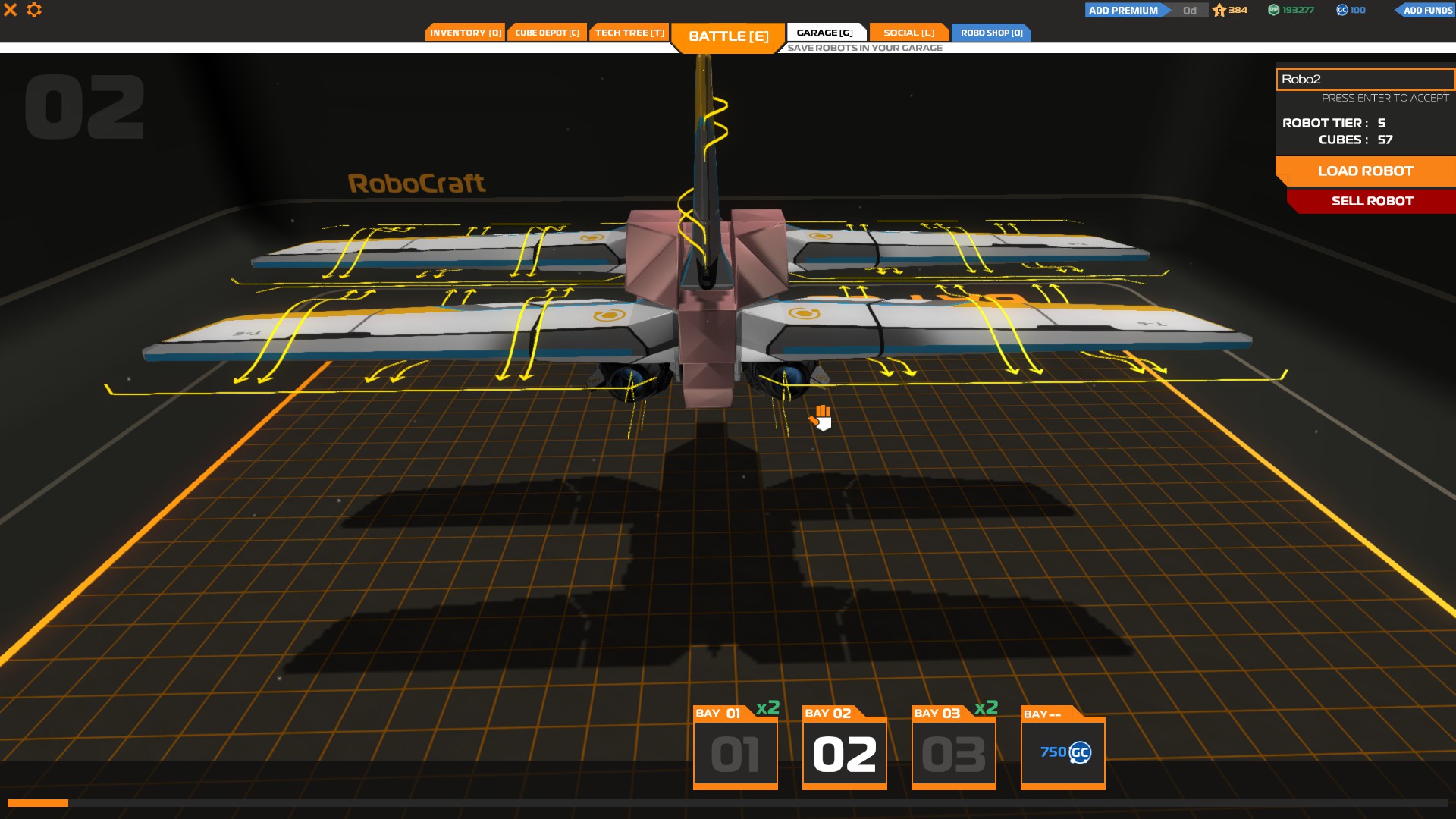Click the blue GC currency icon

click(x=1341, y=10)
